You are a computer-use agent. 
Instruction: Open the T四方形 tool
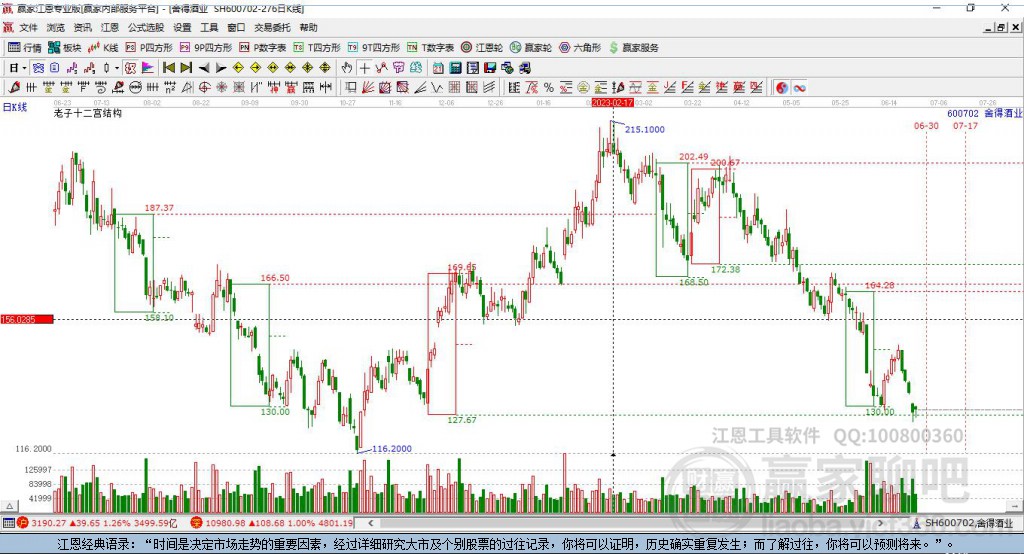point(317,48)
